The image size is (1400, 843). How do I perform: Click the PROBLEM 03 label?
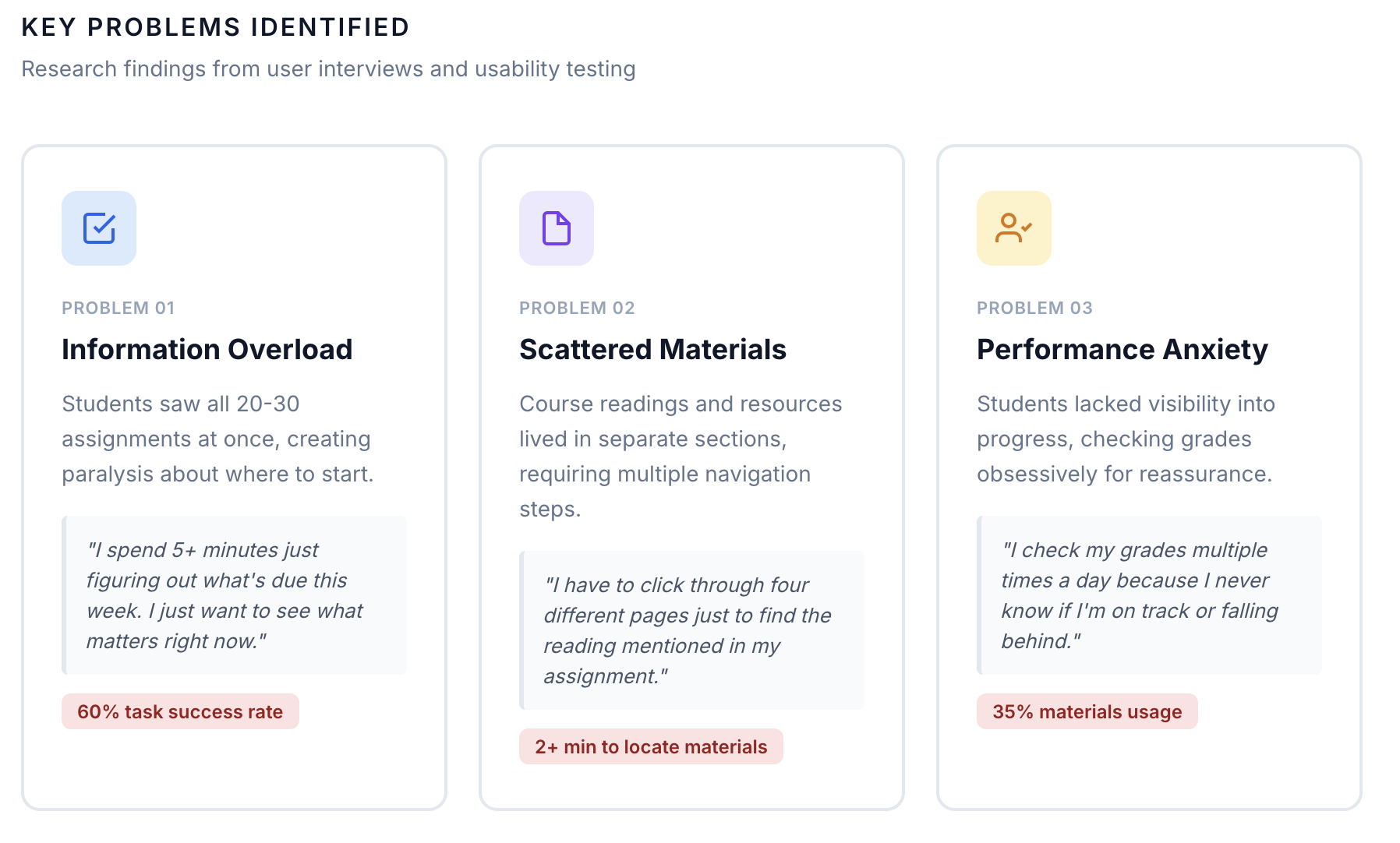click(x=1034, y=308)
